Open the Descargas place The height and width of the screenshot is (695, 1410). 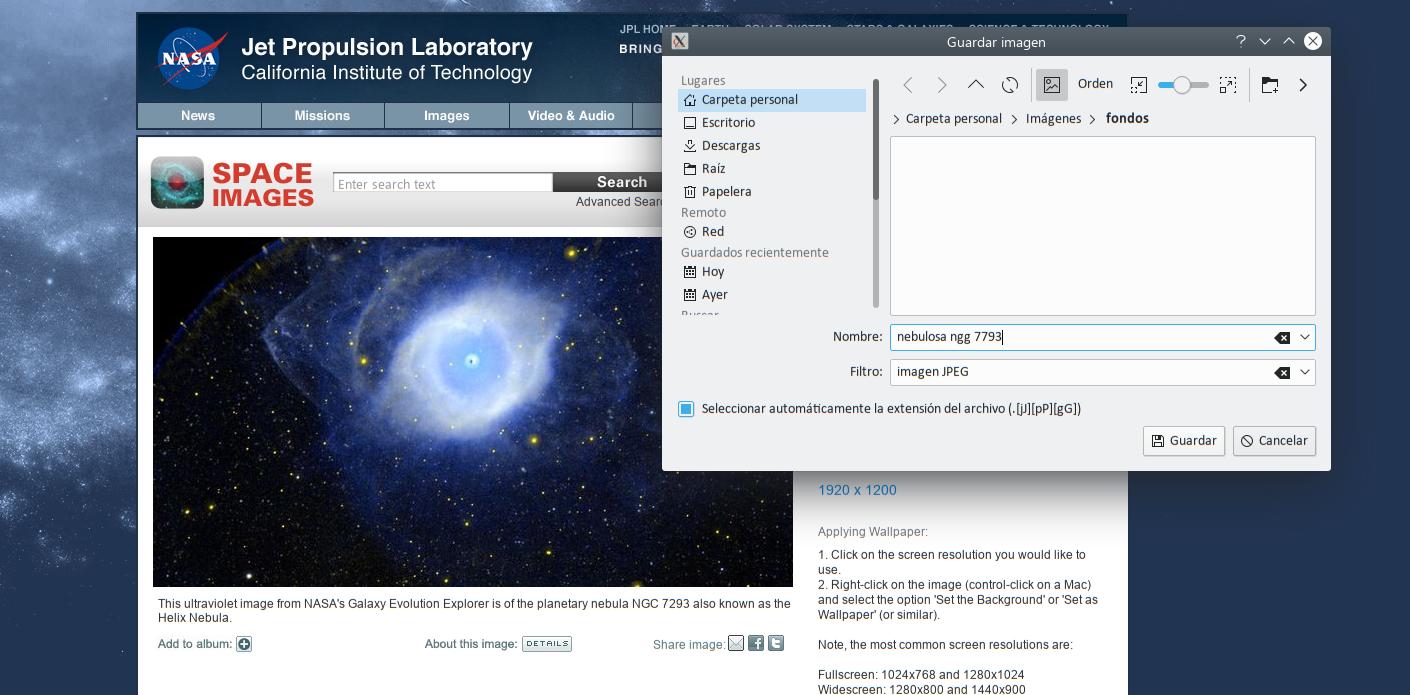point(772,146)
